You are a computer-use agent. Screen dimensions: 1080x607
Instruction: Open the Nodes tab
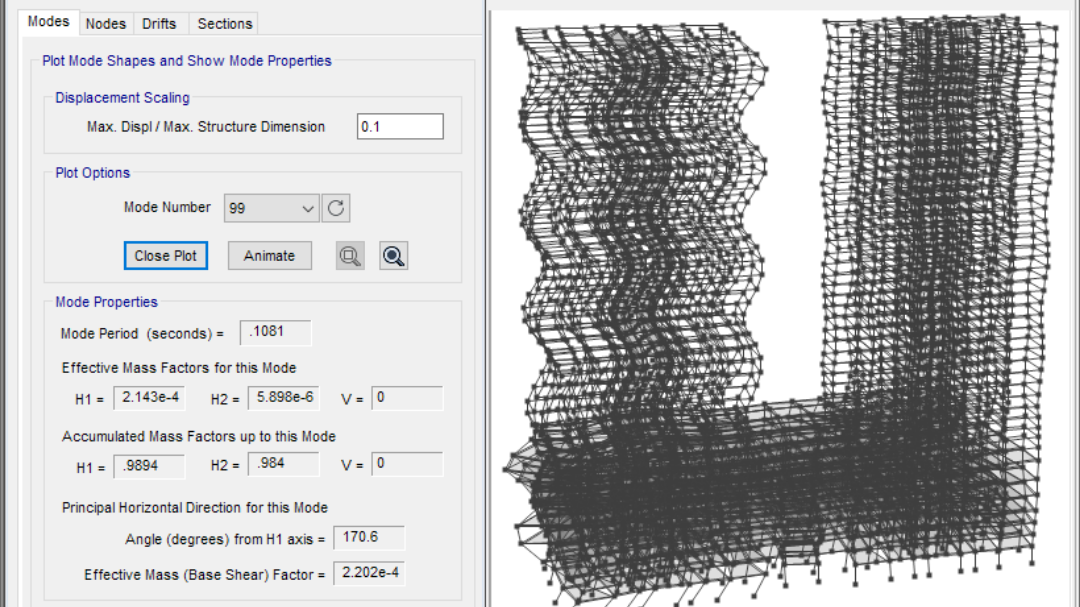click(105, 23)
